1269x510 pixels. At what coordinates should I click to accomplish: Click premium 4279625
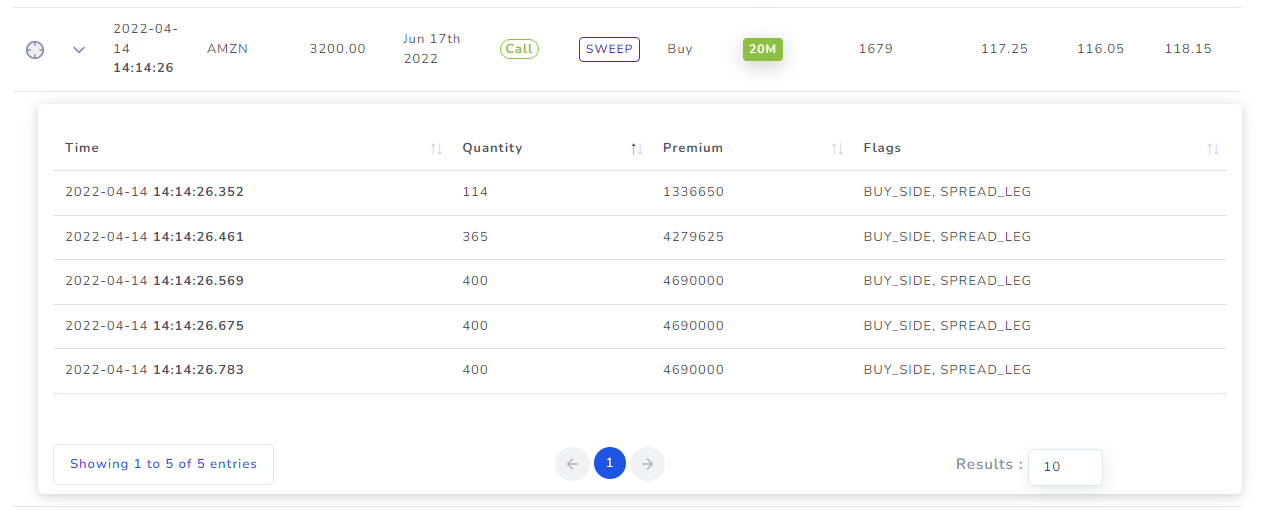pyautogui.click(x=693, y=237)
